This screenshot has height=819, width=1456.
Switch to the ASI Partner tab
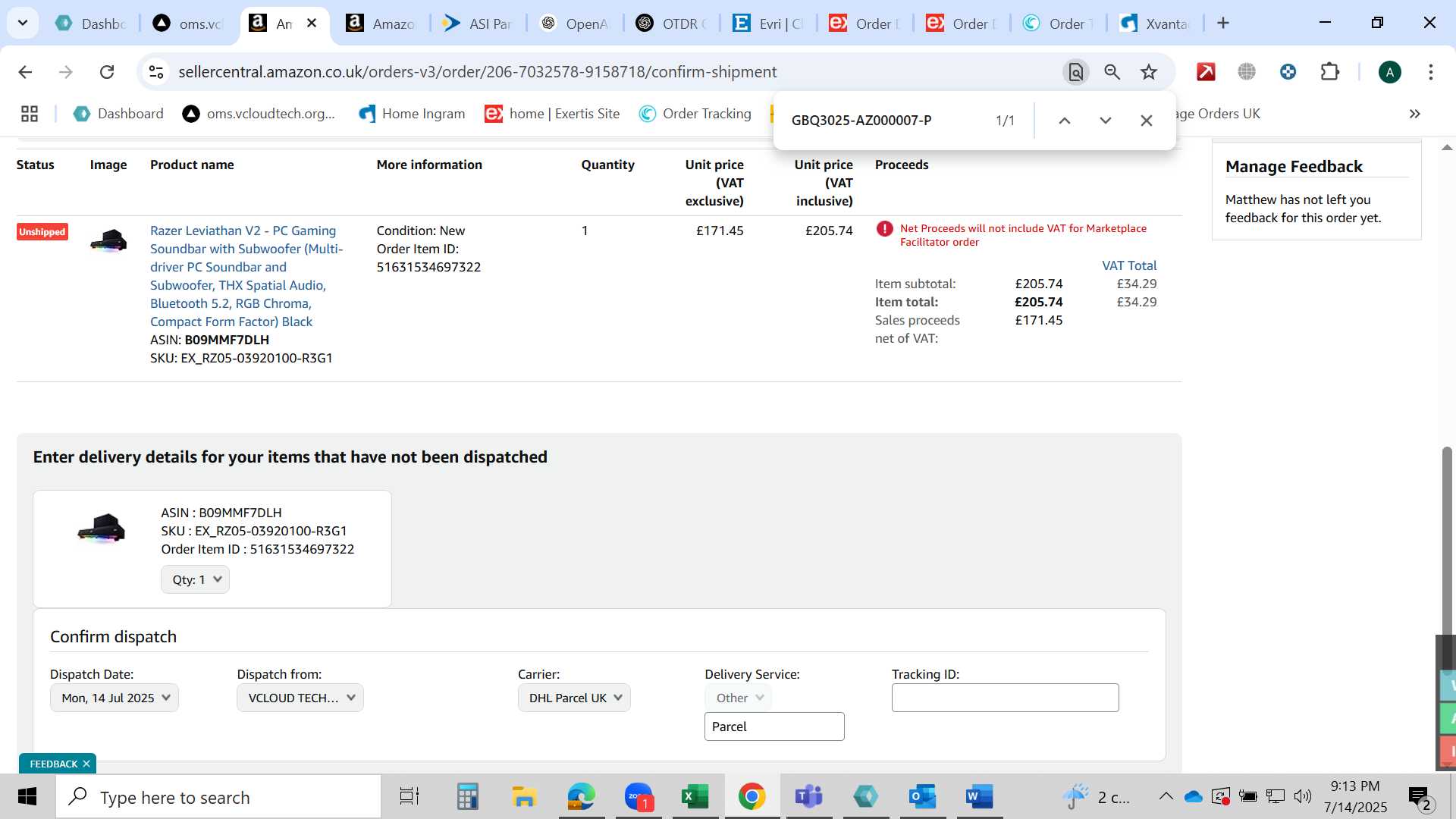coord(478,24)
